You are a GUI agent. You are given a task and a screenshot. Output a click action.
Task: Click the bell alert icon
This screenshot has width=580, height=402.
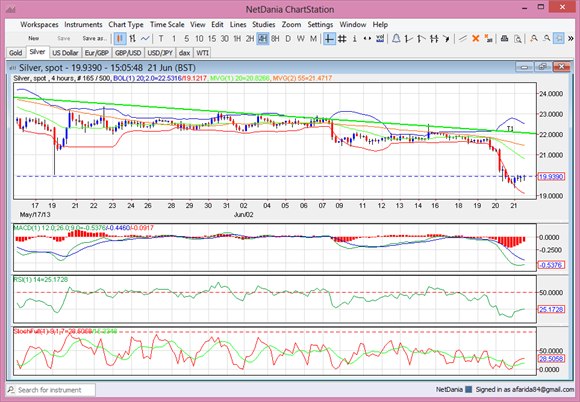(396, 38)
